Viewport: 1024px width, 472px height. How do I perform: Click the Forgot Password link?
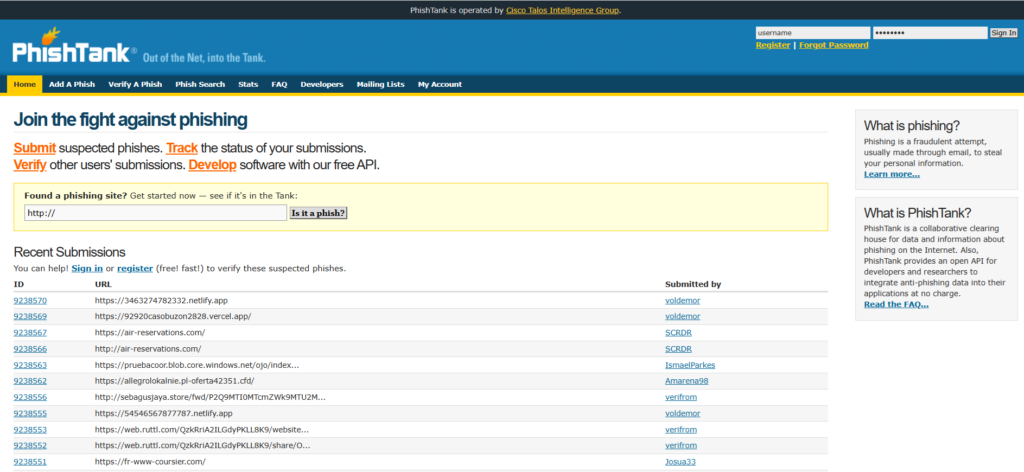tap(834, 45)
